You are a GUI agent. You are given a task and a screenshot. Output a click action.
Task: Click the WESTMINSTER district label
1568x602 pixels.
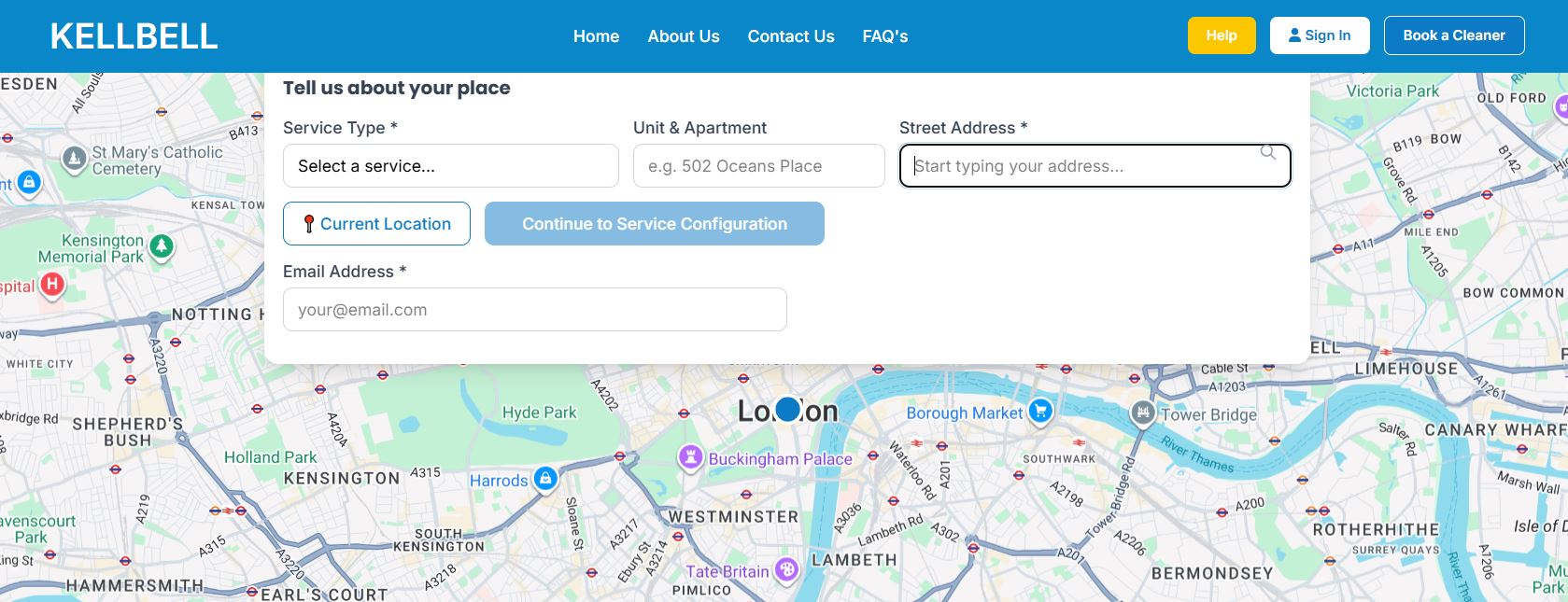tap(733, 516)
